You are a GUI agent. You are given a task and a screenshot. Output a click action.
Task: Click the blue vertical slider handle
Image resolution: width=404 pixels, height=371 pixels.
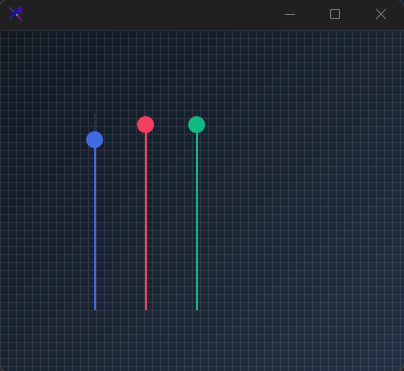(95, 140)
